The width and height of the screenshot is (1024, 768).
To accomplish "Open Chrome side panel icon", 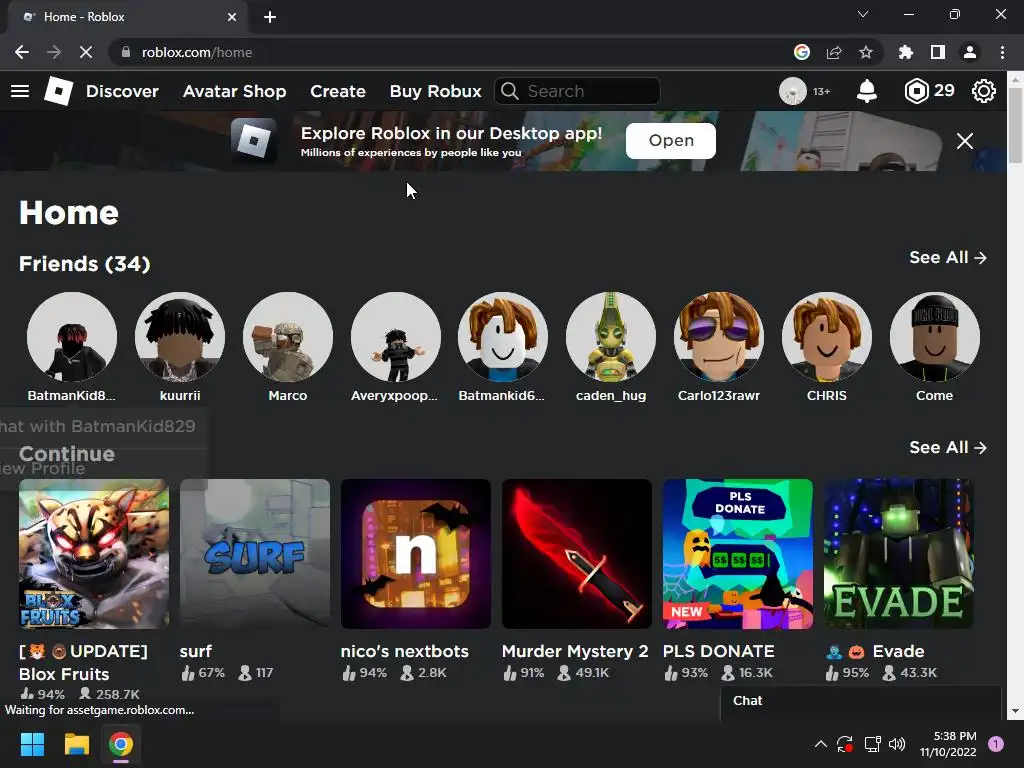I will click(938, 52).
